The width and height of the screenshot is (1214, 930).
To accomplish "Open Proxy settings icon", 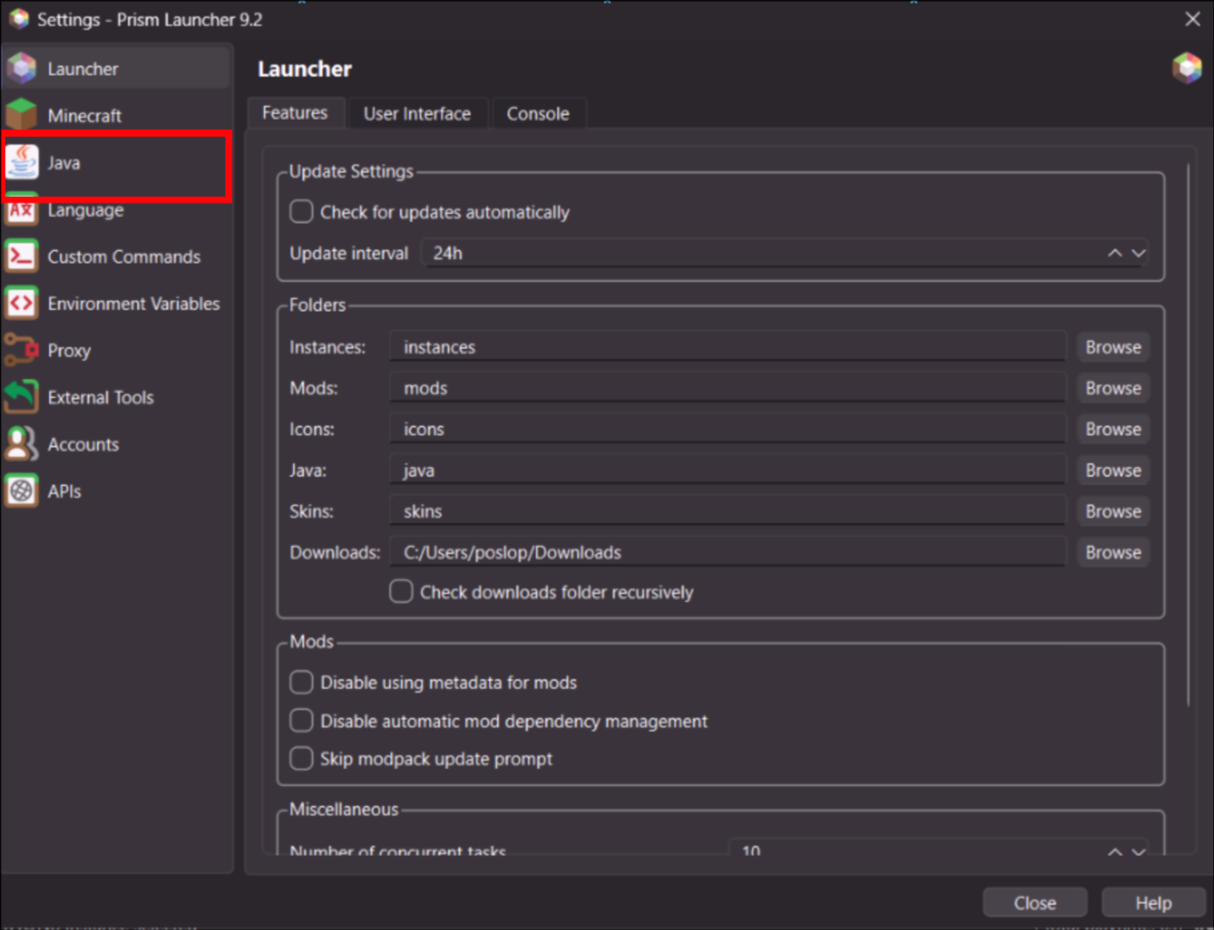I will pyautogui.click(x=22, y=350).
